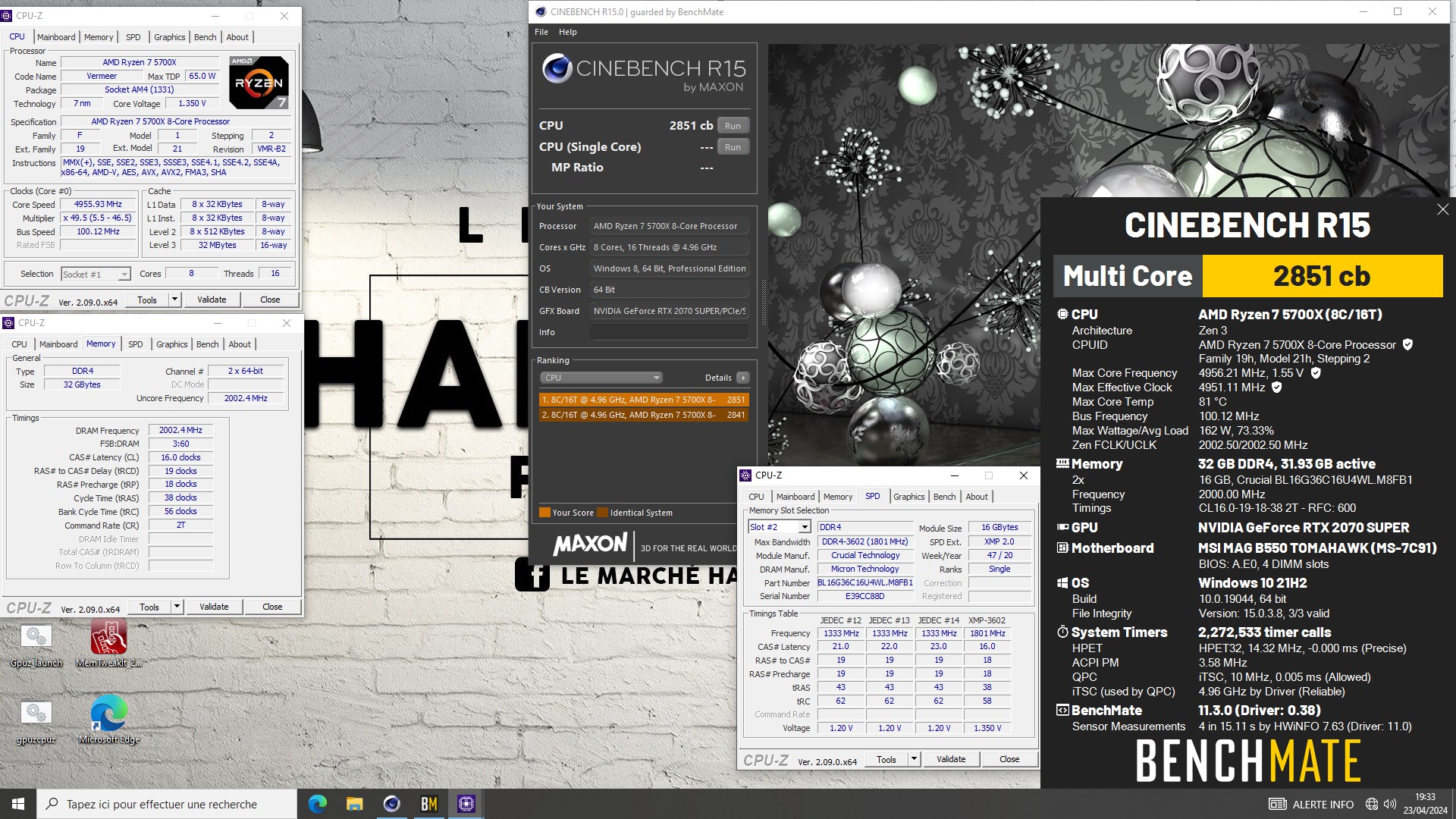Viewport: 1456px width, 819px height.
Task: Click Validate in CPU-Z SPD window
Action: coord(951,759)
